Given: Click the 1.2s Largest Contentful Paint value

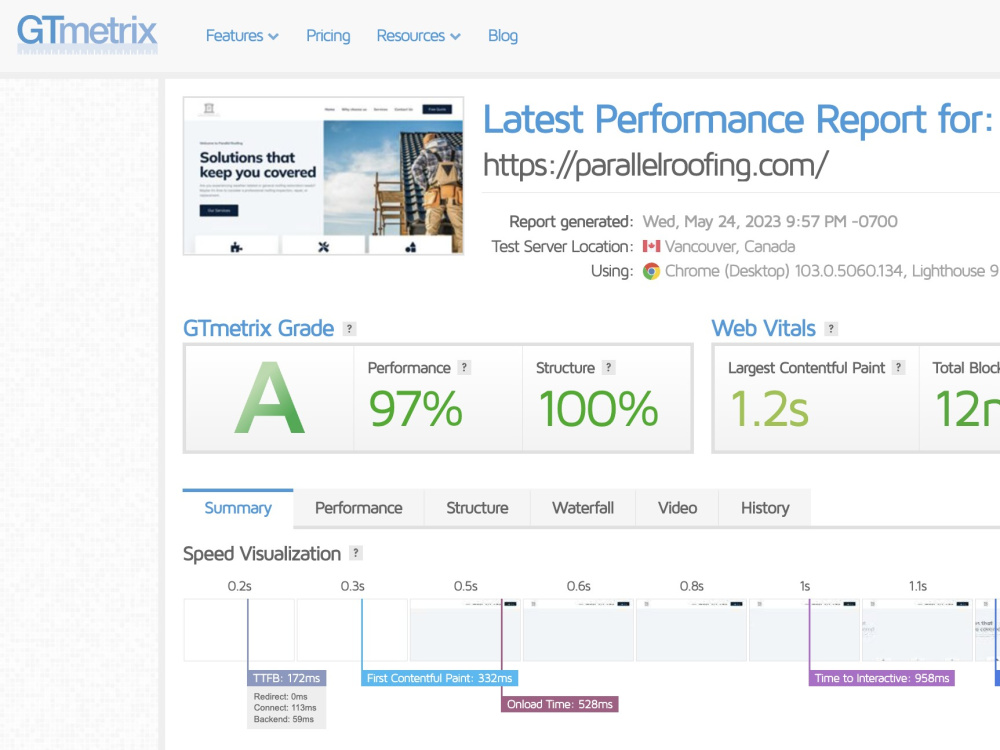Looking at the screenshot, I should pyautogui.click(x=769, y=409).
